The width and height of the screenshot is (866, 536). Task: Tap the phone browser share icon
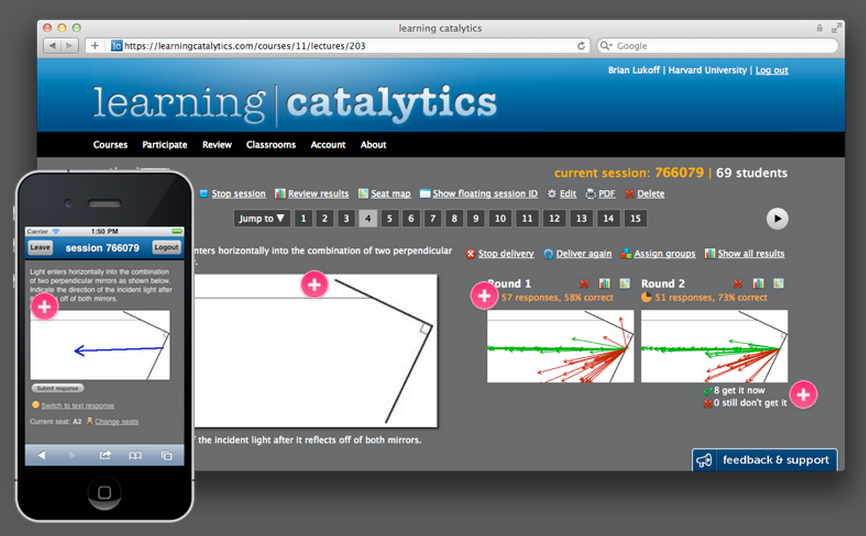(x=105, y=455)
